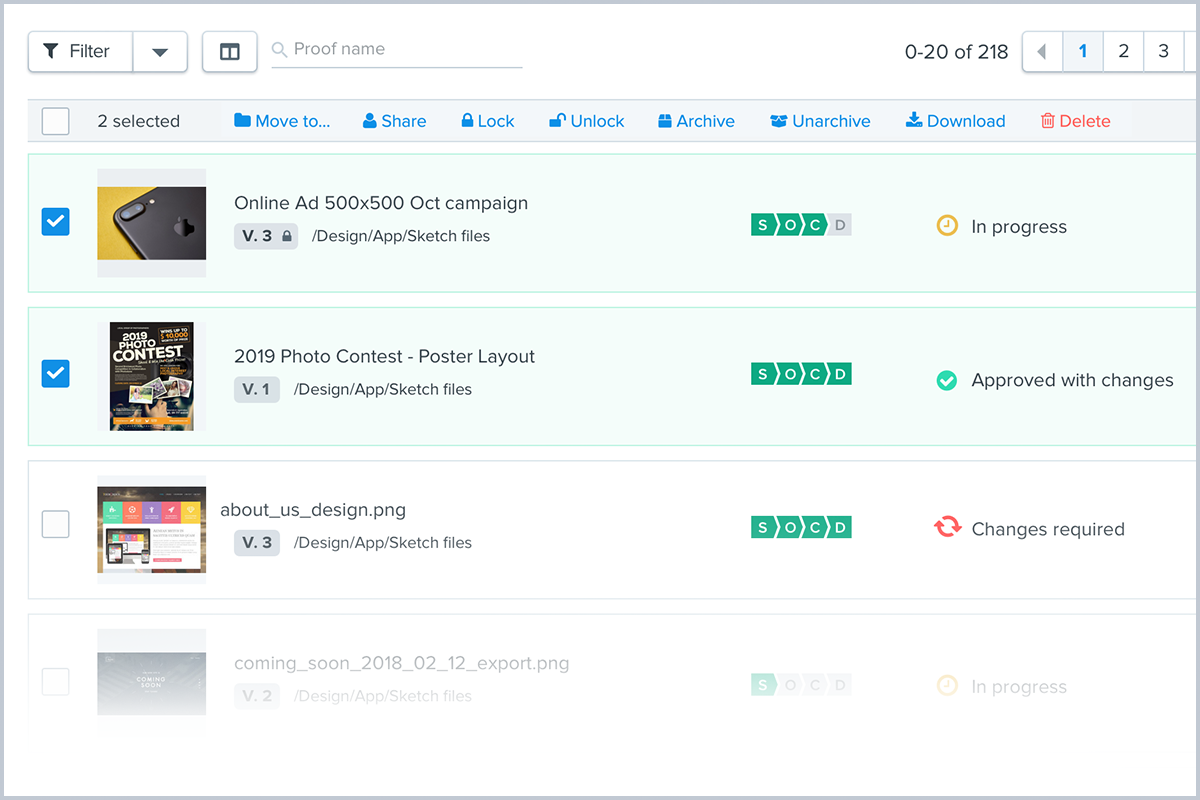Open the V. 1 version badge
Screen dimensions: 1200x800
tap(257, 389)
